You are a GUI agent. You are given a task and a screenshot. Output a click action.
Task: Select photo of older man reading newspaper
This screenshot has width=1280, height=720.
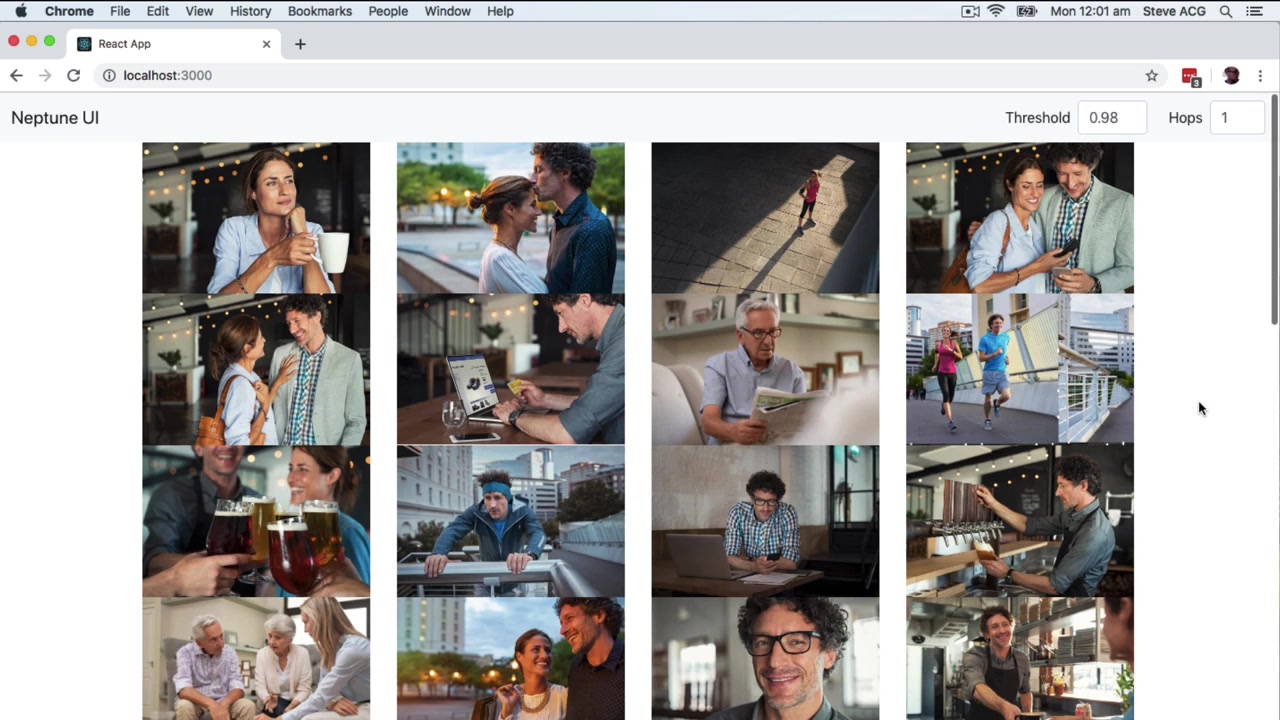point(765,370)
